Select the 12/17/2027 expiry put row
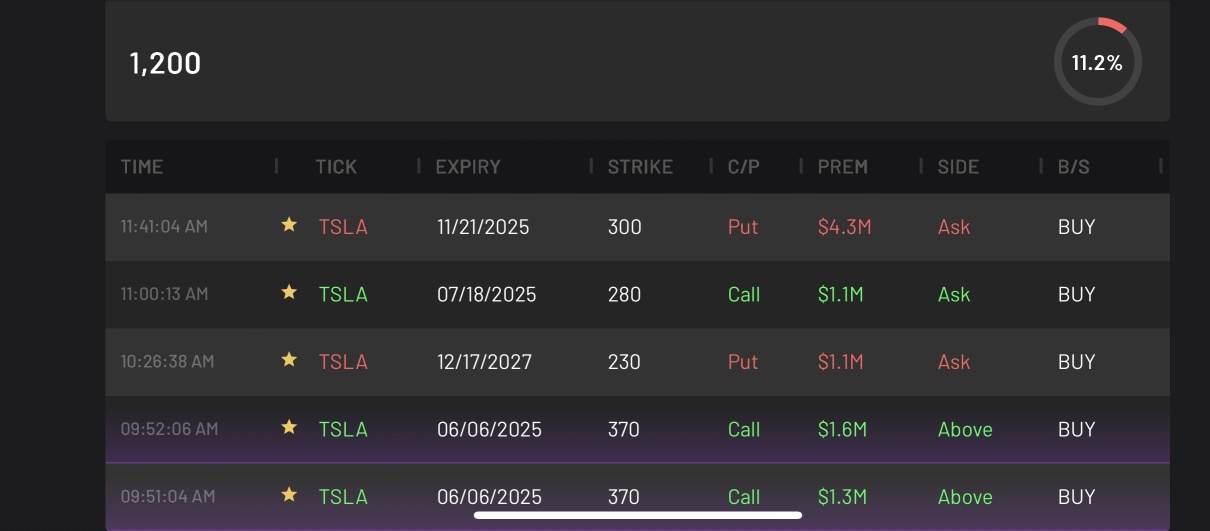This screenshot has height=531, width=1210. (484, 362)
